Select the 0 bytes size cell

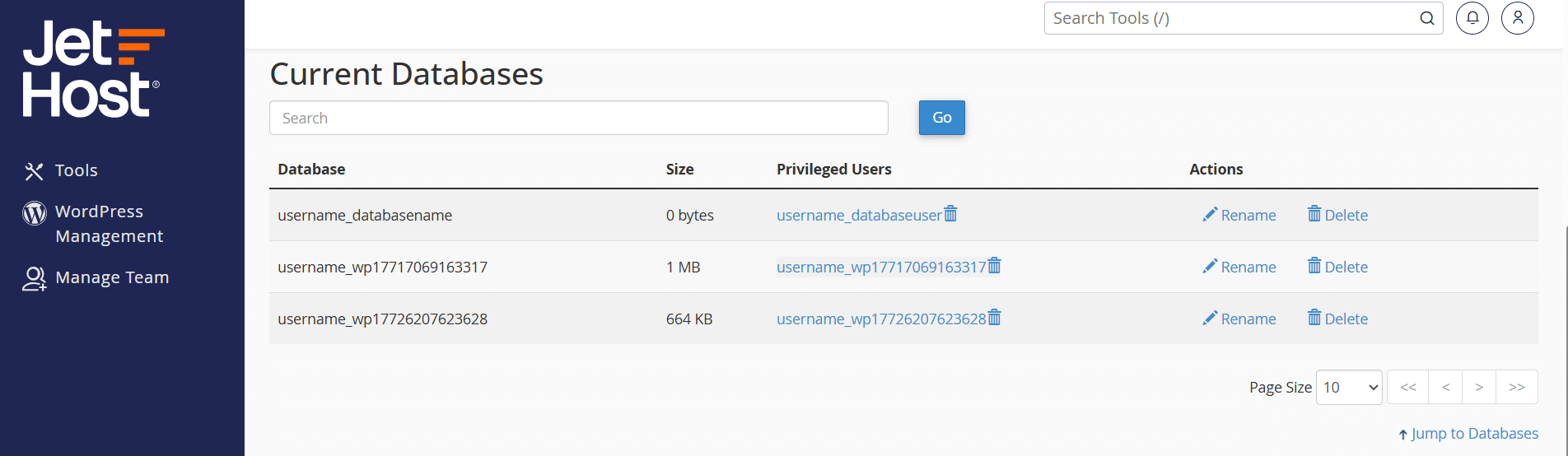(689, 215)
